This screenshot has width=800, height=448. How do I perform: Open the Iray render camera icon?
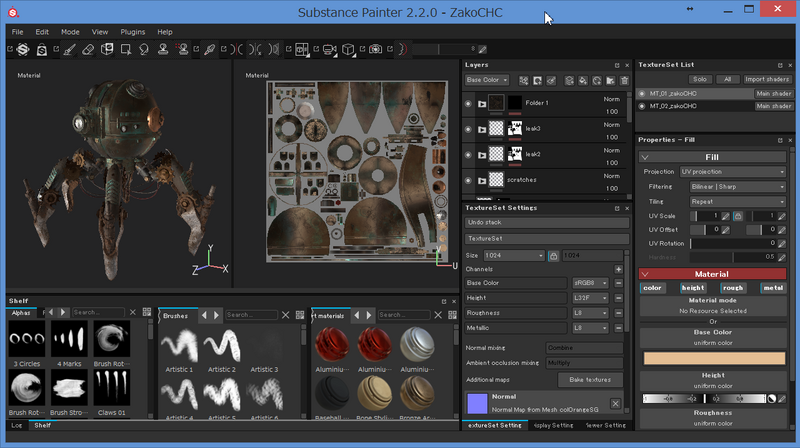(x=376, y=49)
